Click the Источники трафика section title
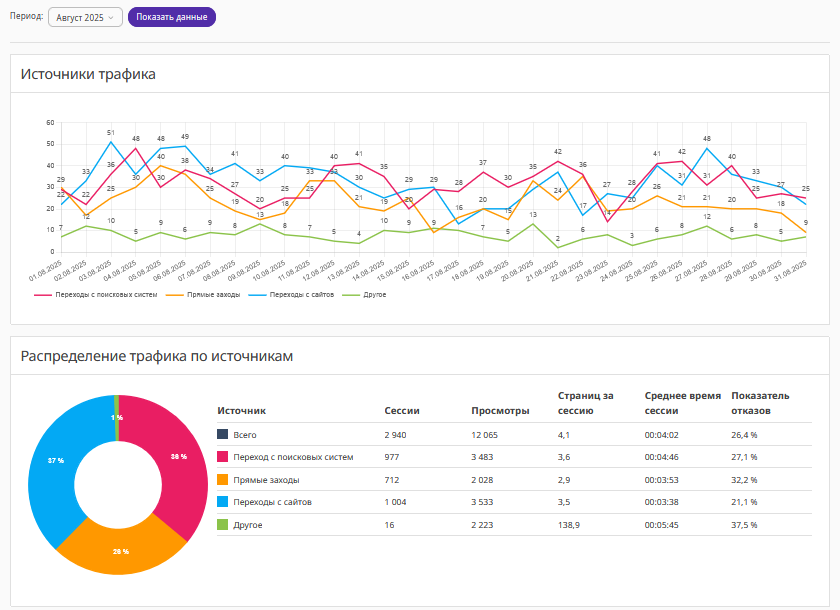 pyautogui.click(x=88, y=74)
